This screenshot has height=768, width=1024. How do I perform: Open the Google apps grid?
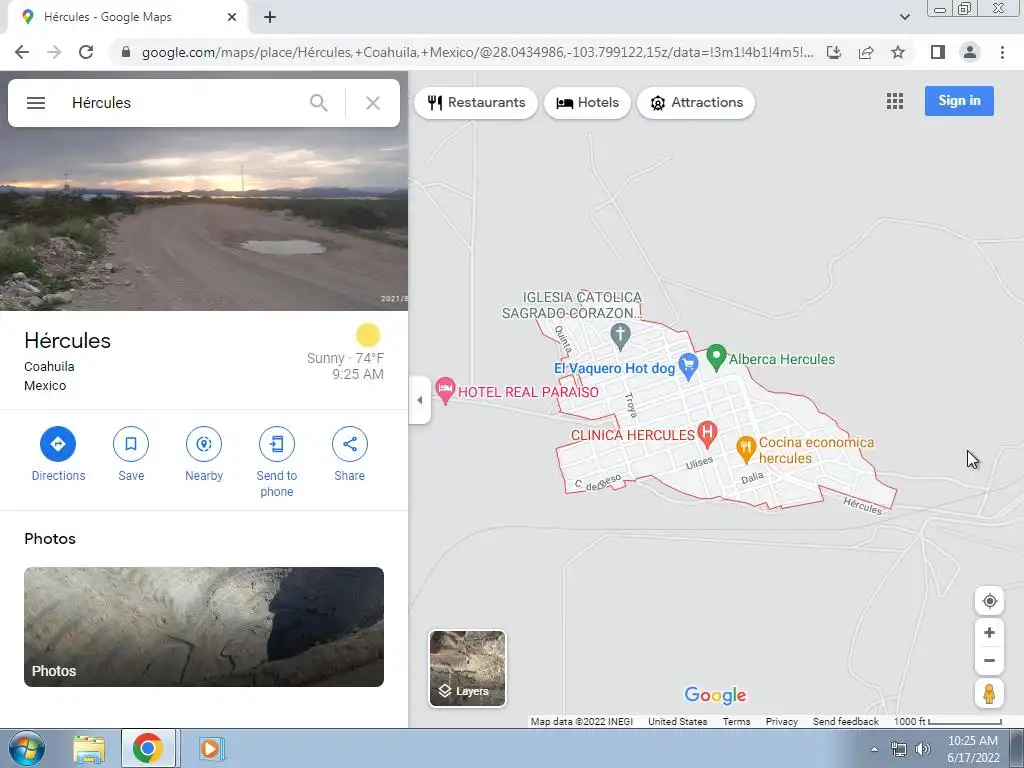[895, 101]
